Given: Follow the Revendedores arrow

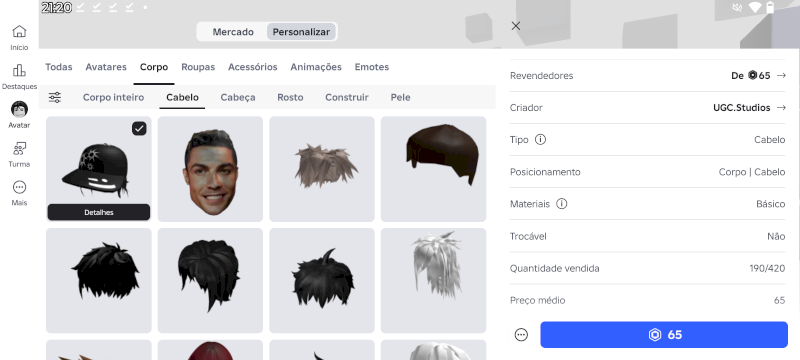Looking at the screenshot, I should (781, 75).
